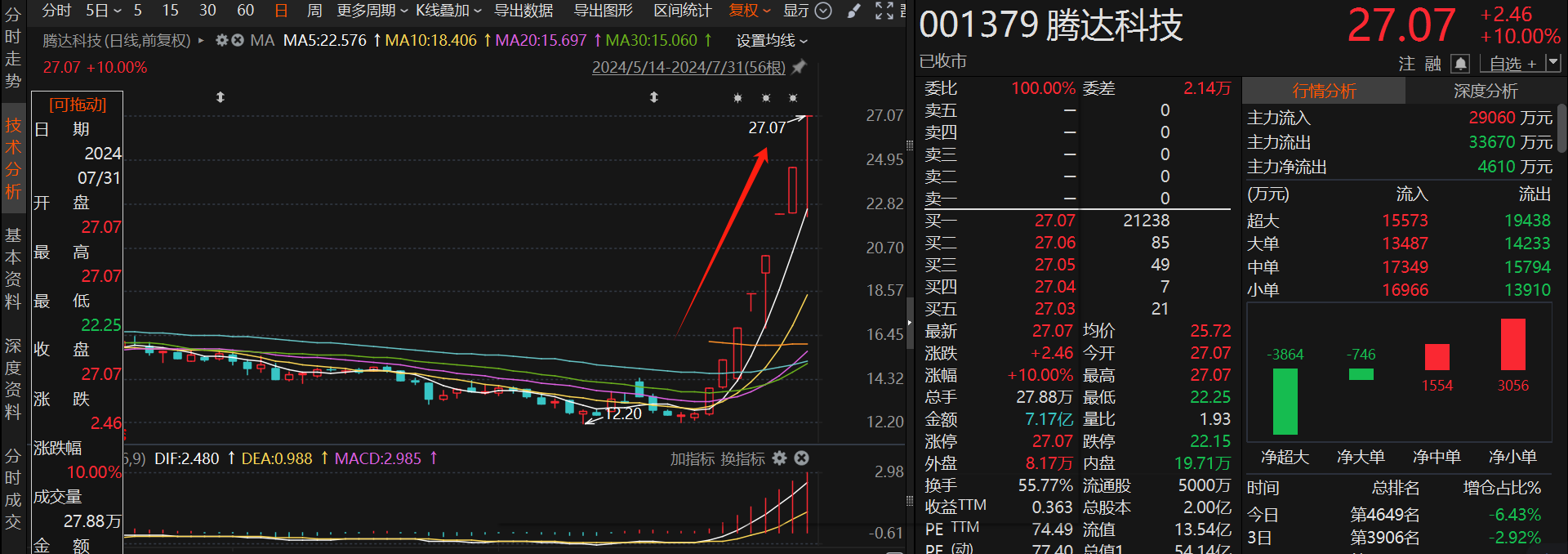Viewport: 1568px width, 554px height.
Task: Close the MACD indicator panel
Action: [x=802, y=458]
